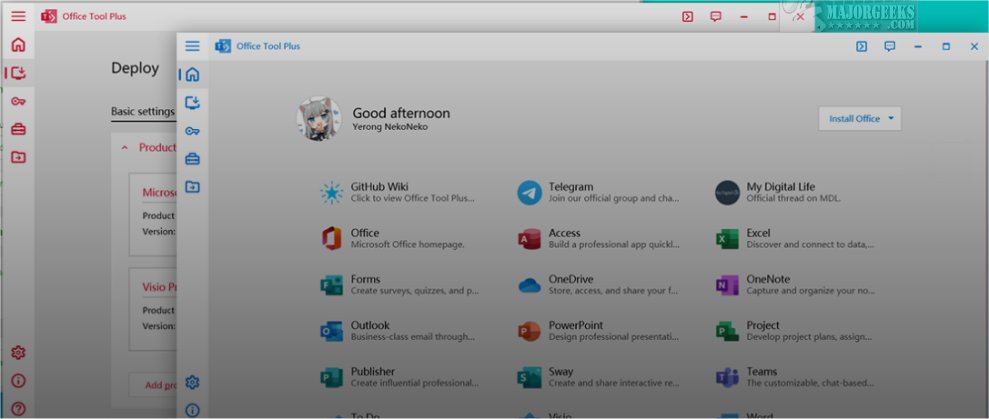This screenshot has width=989, height=419.
Task: Open My Digital Life link title
Action: tap(781, 187)
